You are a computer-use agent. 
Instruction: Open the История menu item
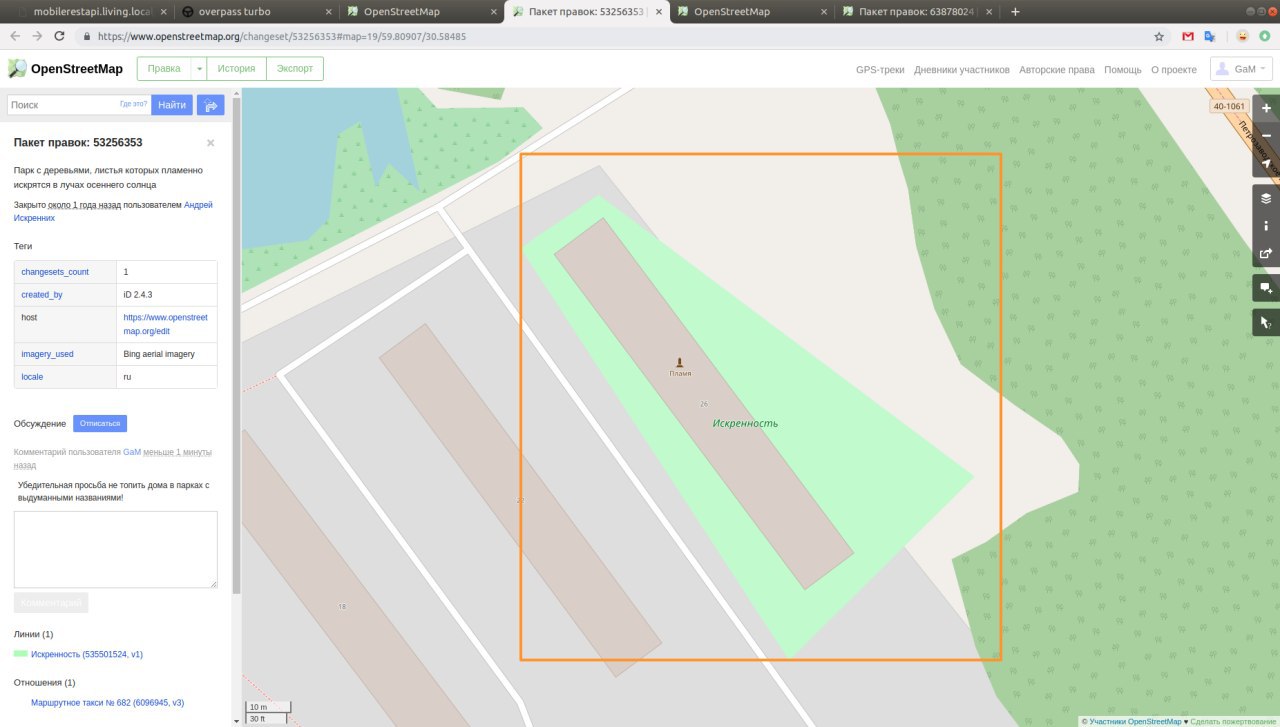click(236, 69)
